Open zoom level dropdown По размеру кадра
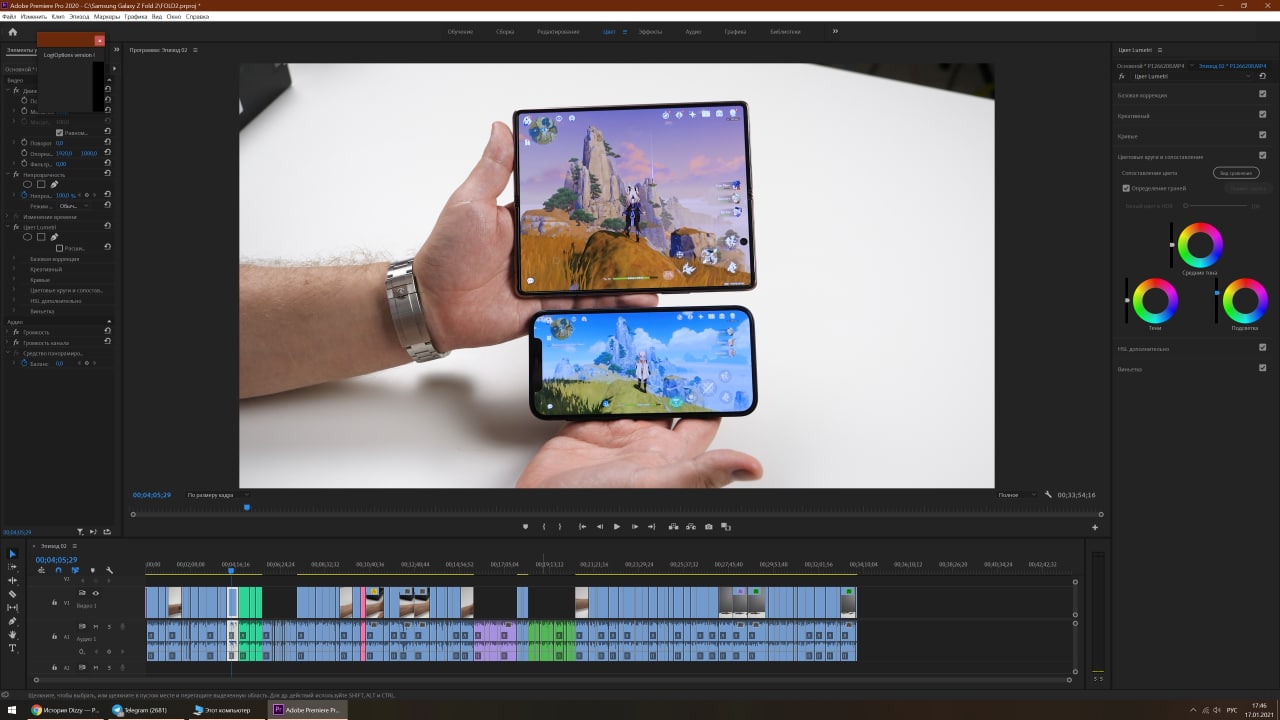Screen dimensions: 1280x720 click(218, 495)
